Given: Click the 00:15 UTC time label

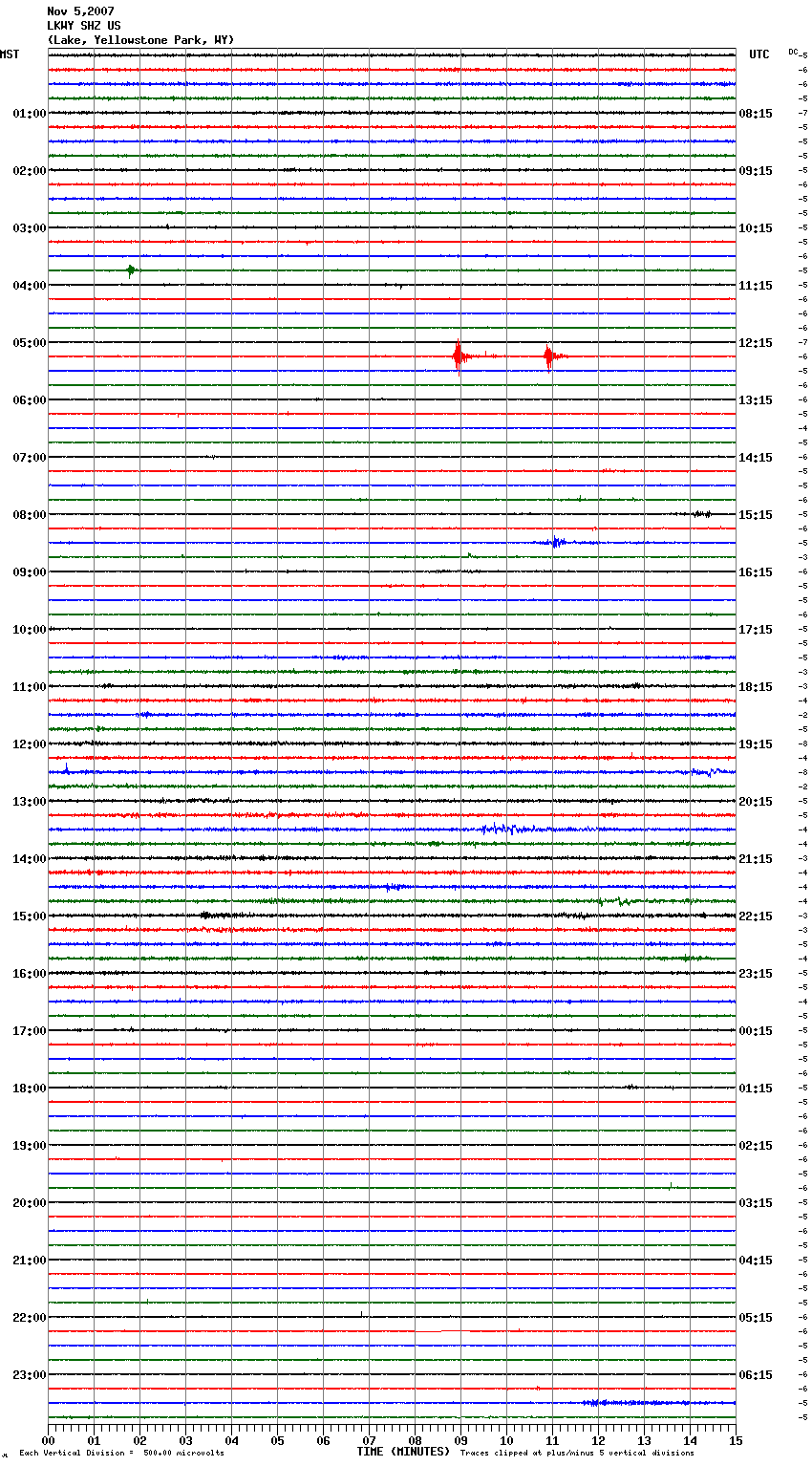Looking at the screenshot, I should click(756, 1031).
